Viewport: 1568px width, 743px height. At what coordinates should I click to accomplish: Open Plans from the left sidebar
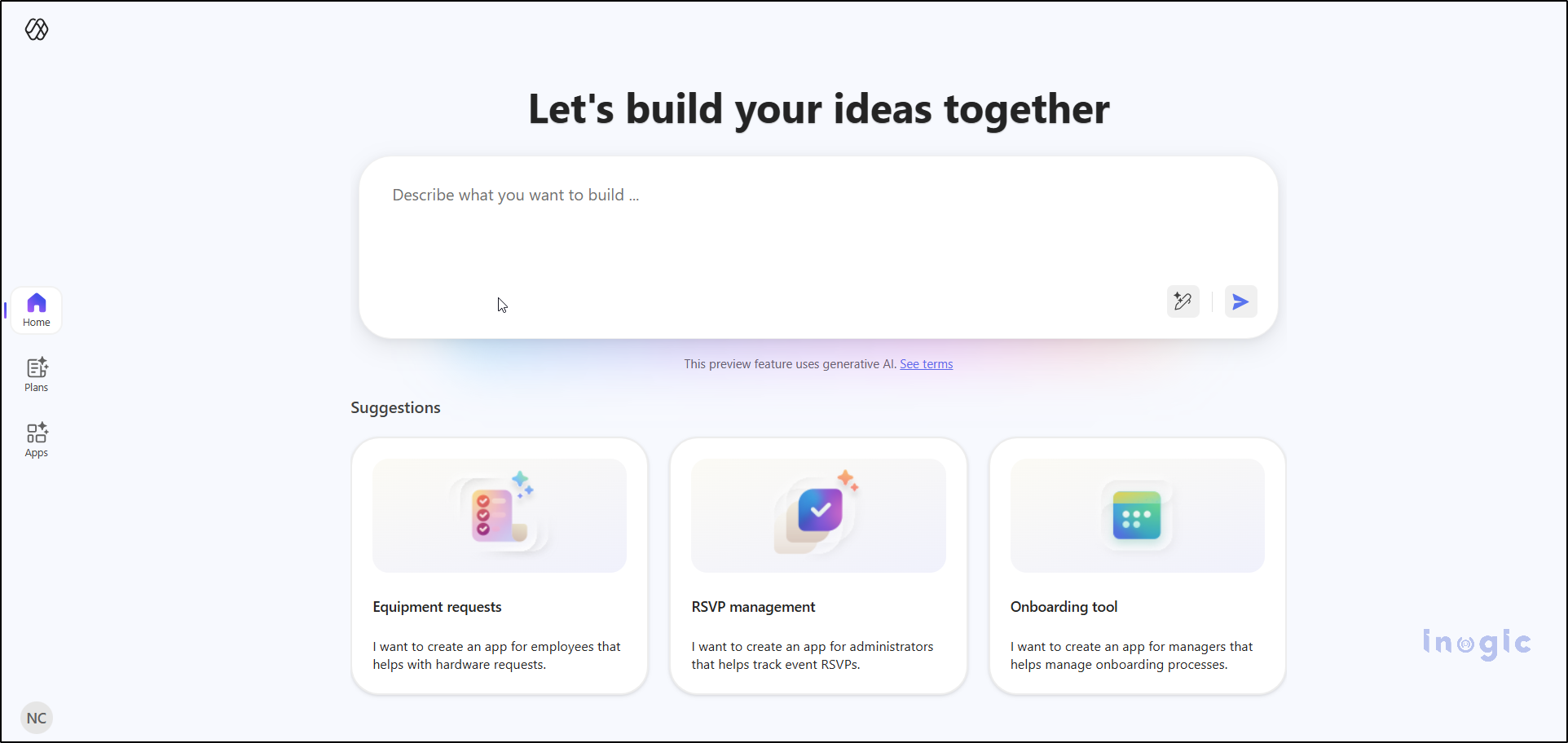point(36,374)
